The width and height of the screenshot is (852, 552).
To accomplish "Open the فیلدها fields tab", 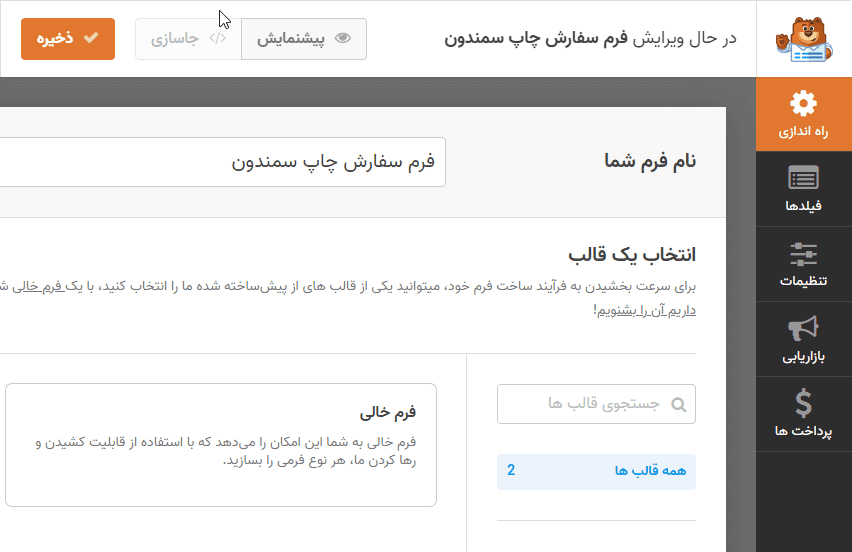I will (804, 189).
